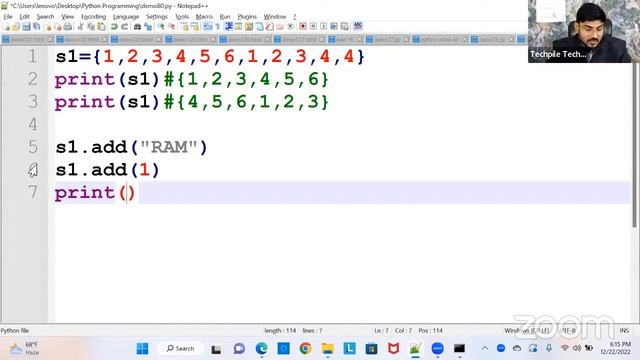The width and height of the screenshot is (640, 360).
Task: Open the User Defined Language icon
Action: coord(238,27)
